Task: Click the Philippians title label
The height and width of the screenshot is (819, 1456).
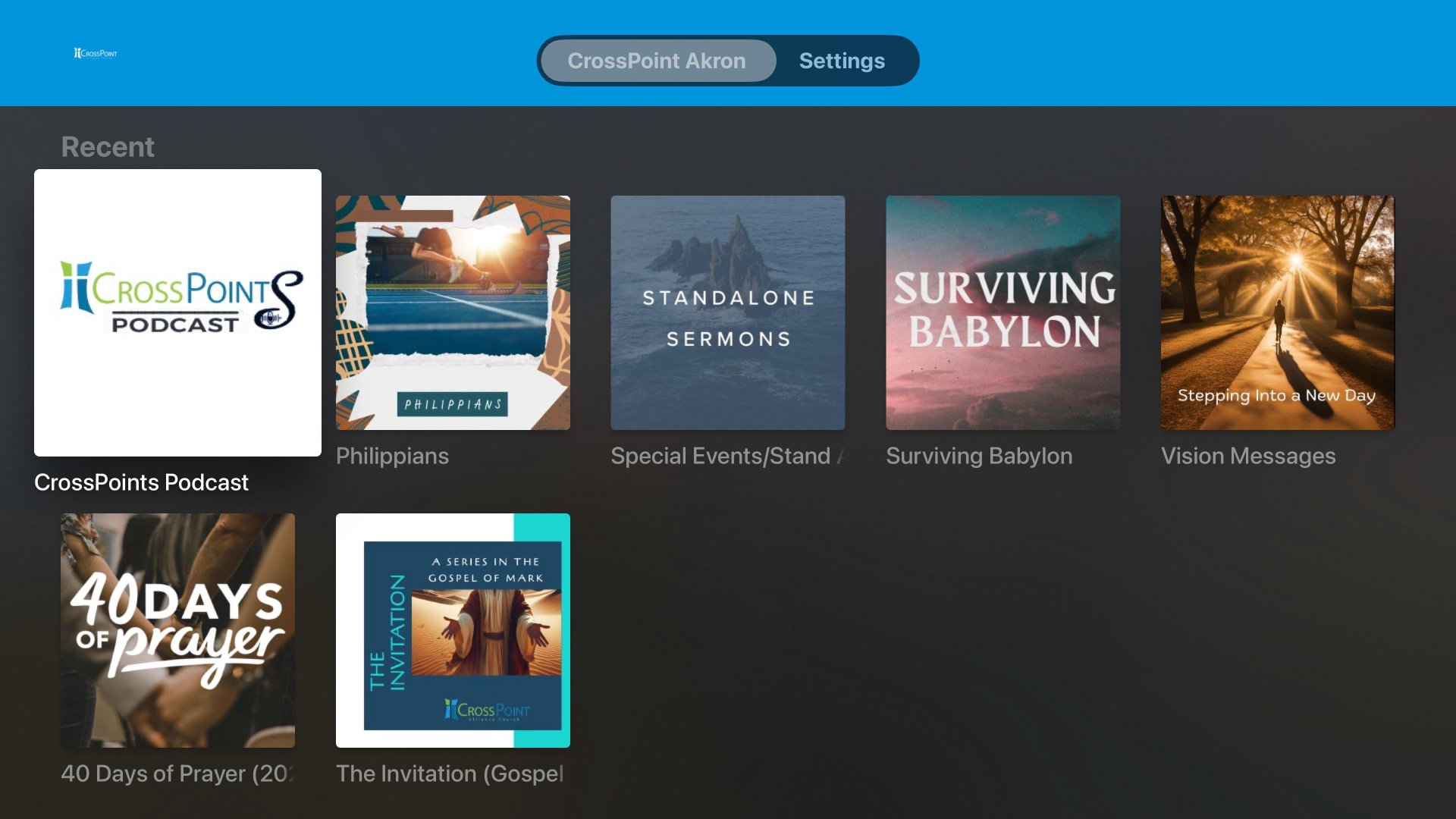Action: click(x=392, y=456)
